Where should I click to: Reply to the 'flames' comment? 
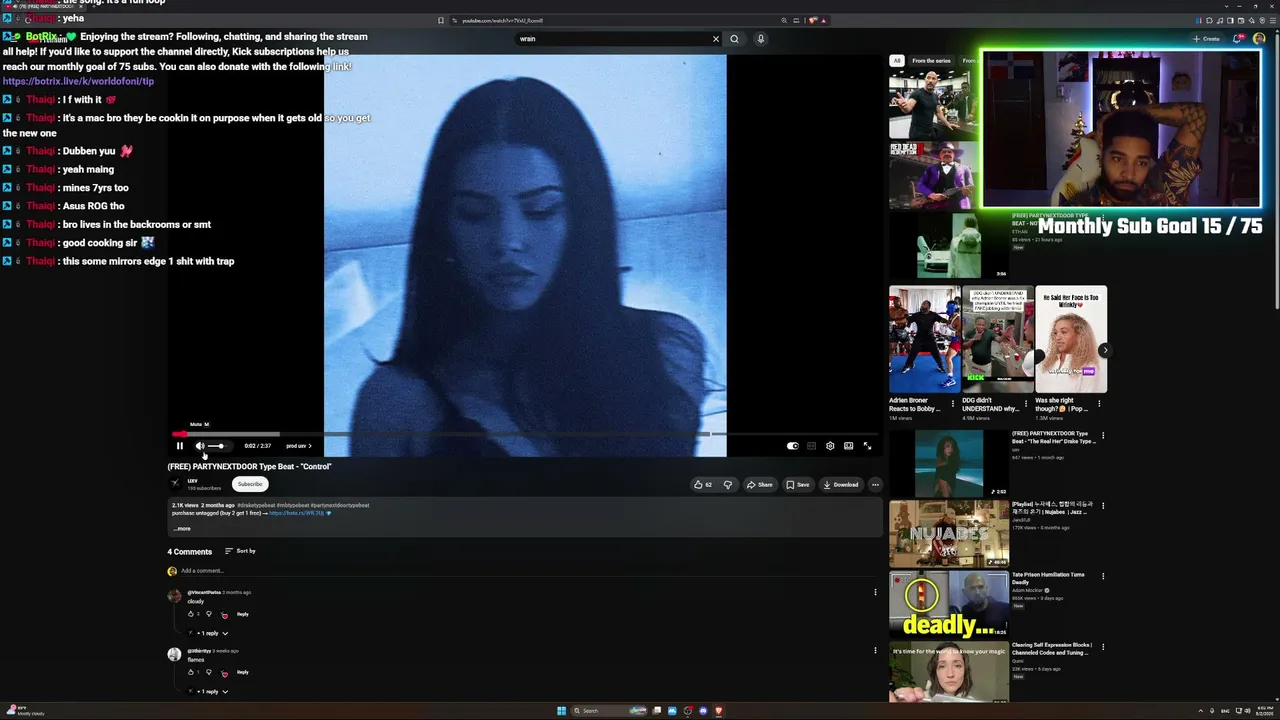point(242,672)
